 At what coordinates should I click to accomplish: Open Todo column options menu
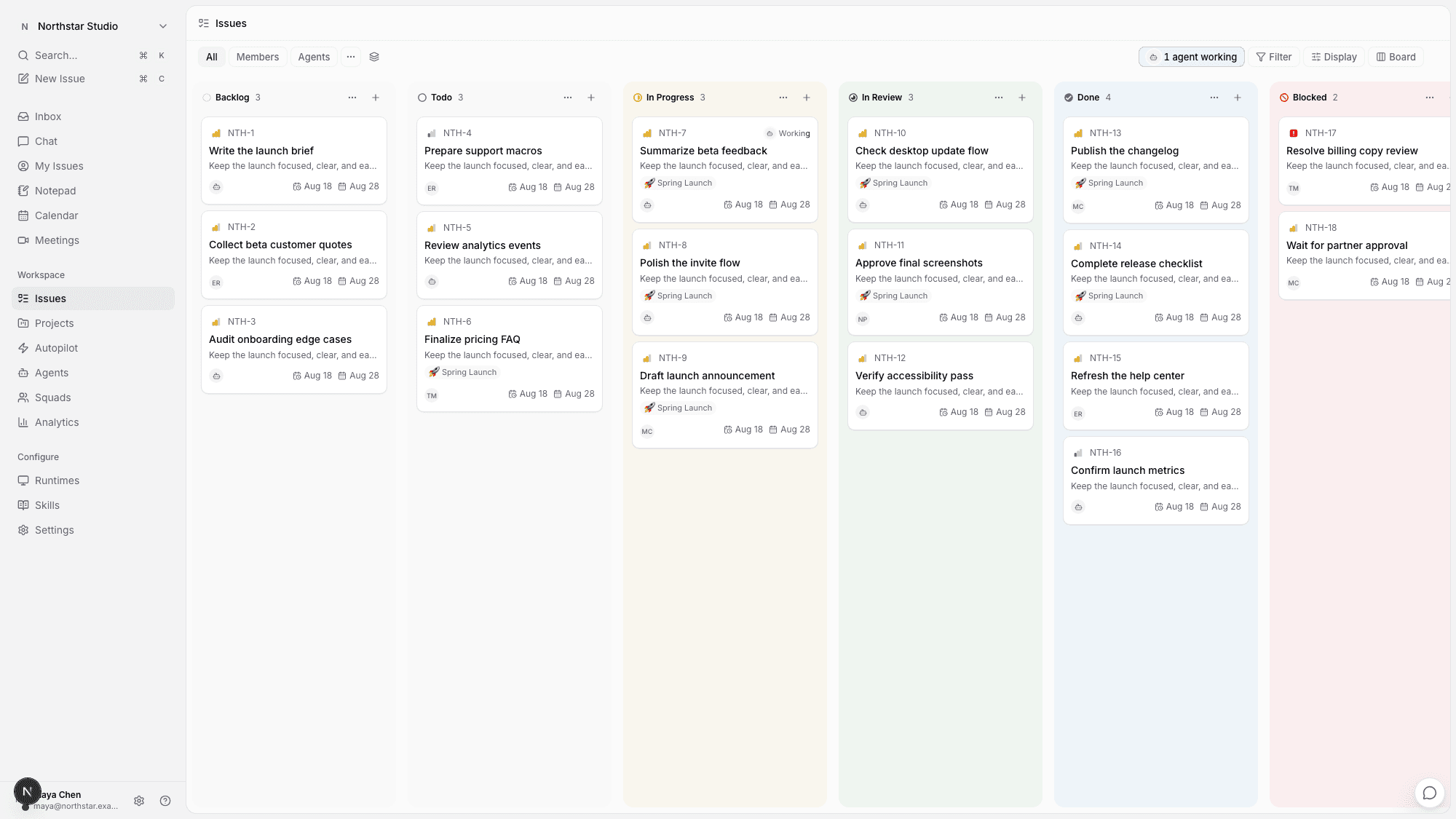tap(568, 98)
